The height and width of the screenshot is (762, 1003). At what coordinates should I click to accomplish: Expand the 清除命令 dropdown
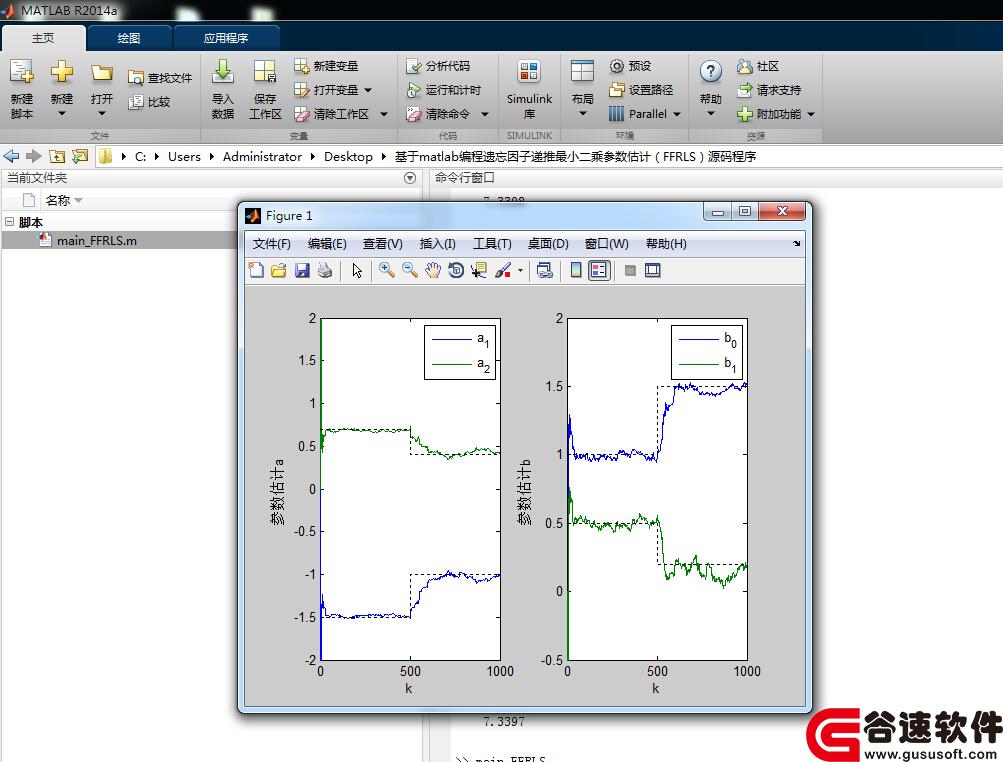coord(485,115)
